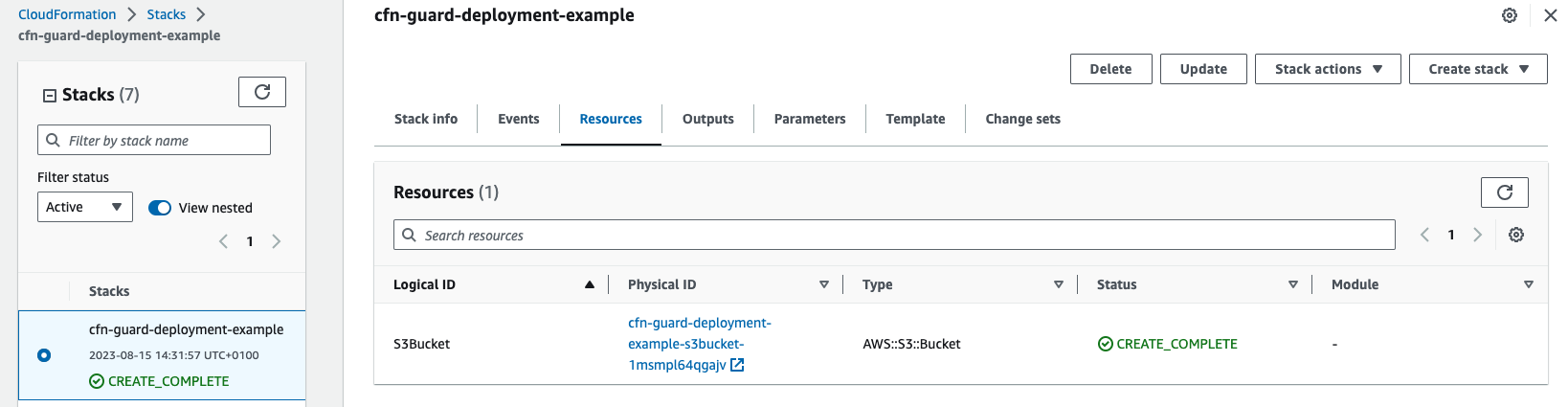Close the stack detail panel

(x=1551, y=15)
